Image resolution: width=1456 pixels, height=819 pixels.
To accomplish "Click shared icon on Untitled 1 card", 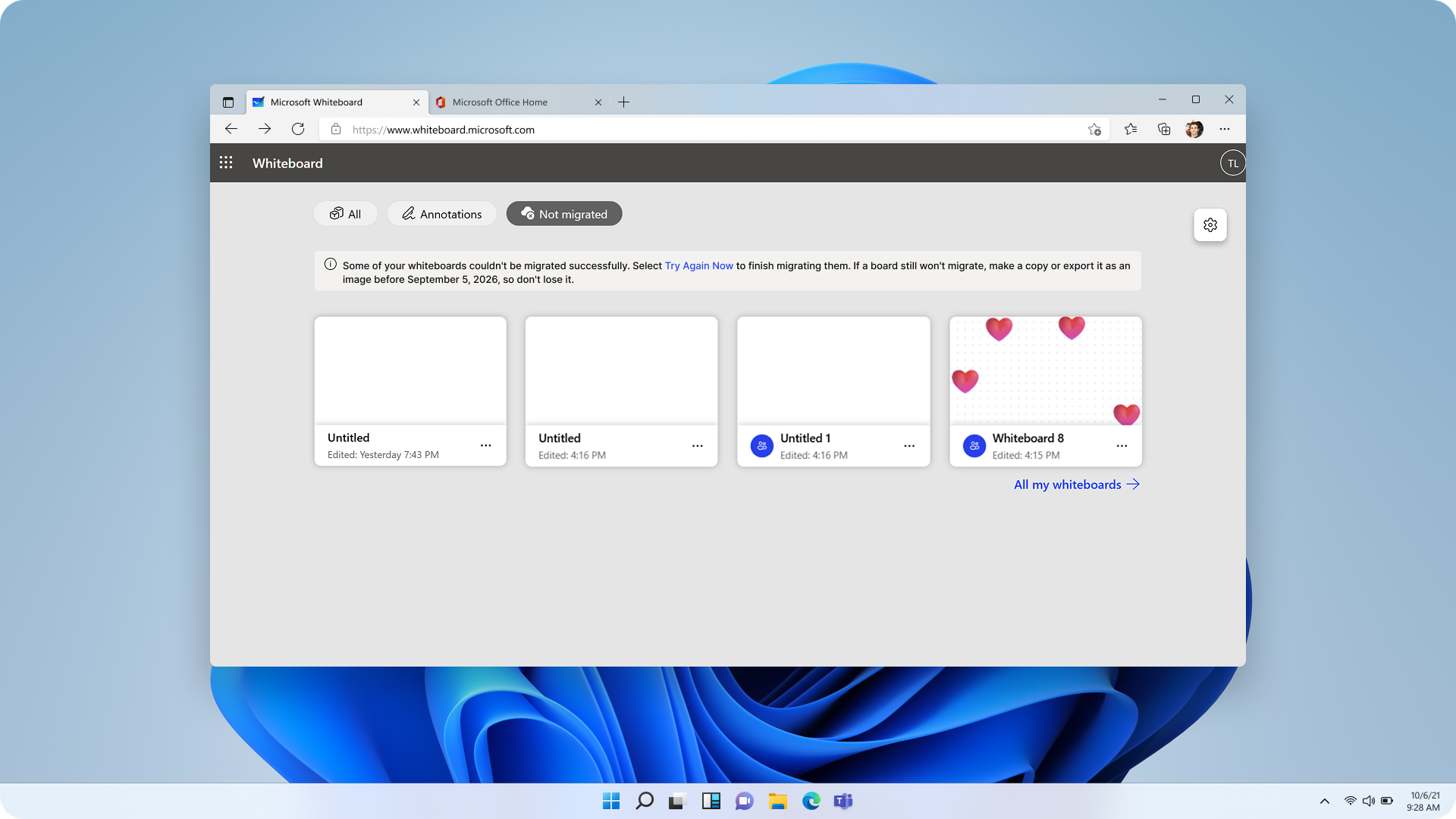I will coord(762,446).
